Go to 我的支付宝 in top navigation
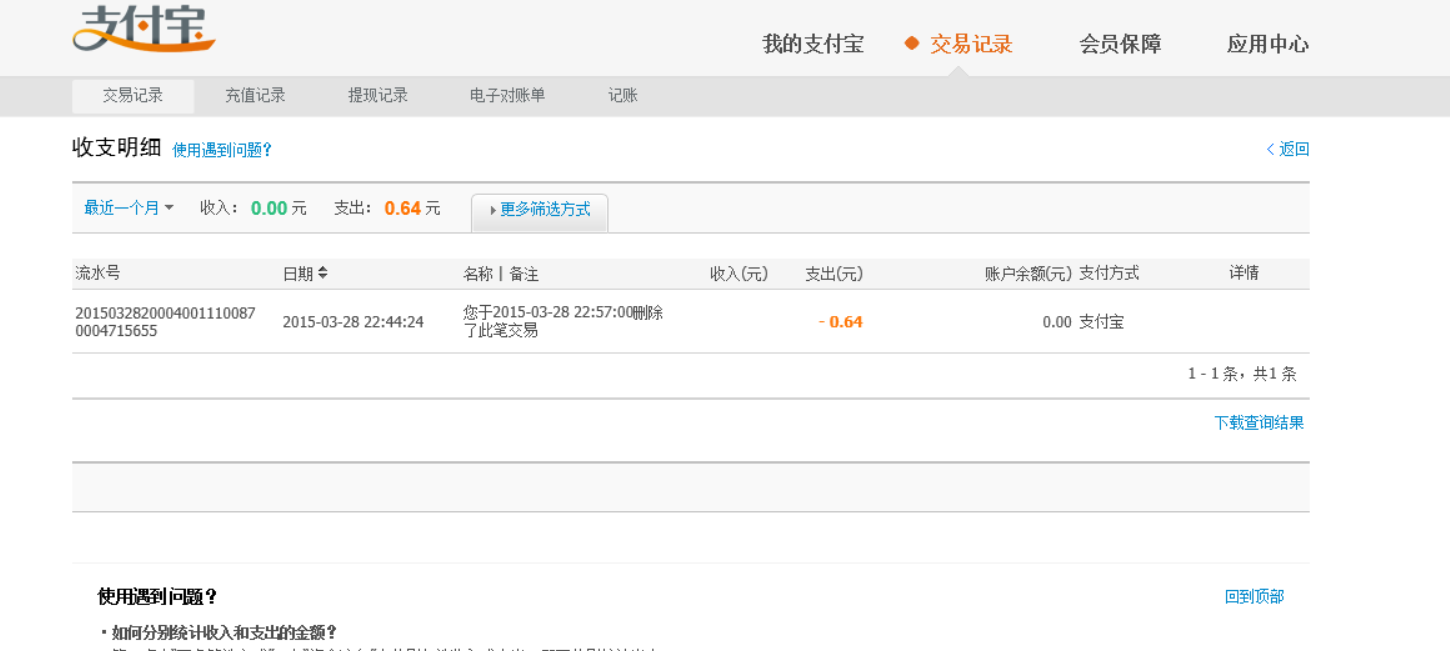1450x651 pixels. click(x=812, y=44)
